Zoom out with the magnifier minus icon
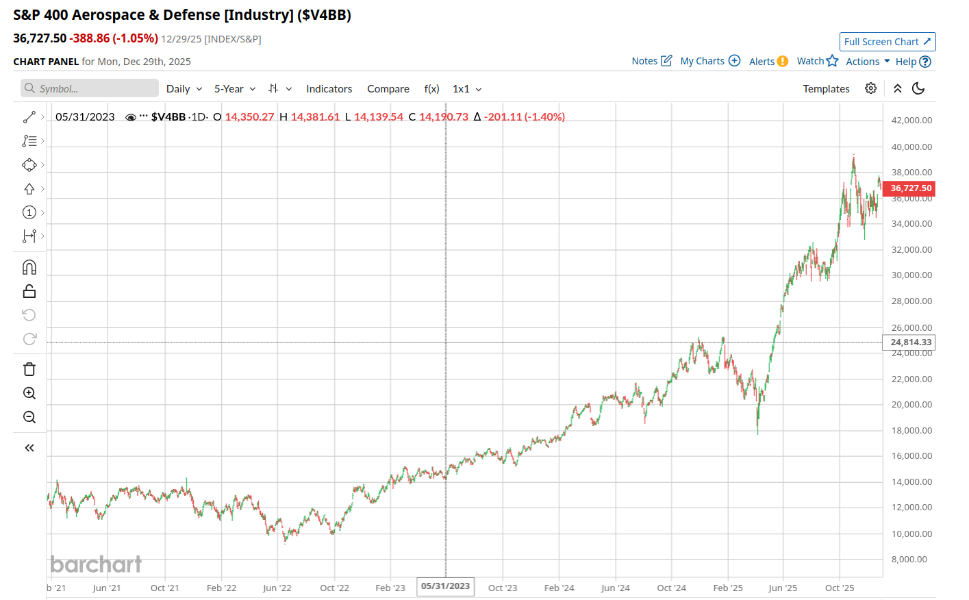969x600 pixels. (29, 417)
